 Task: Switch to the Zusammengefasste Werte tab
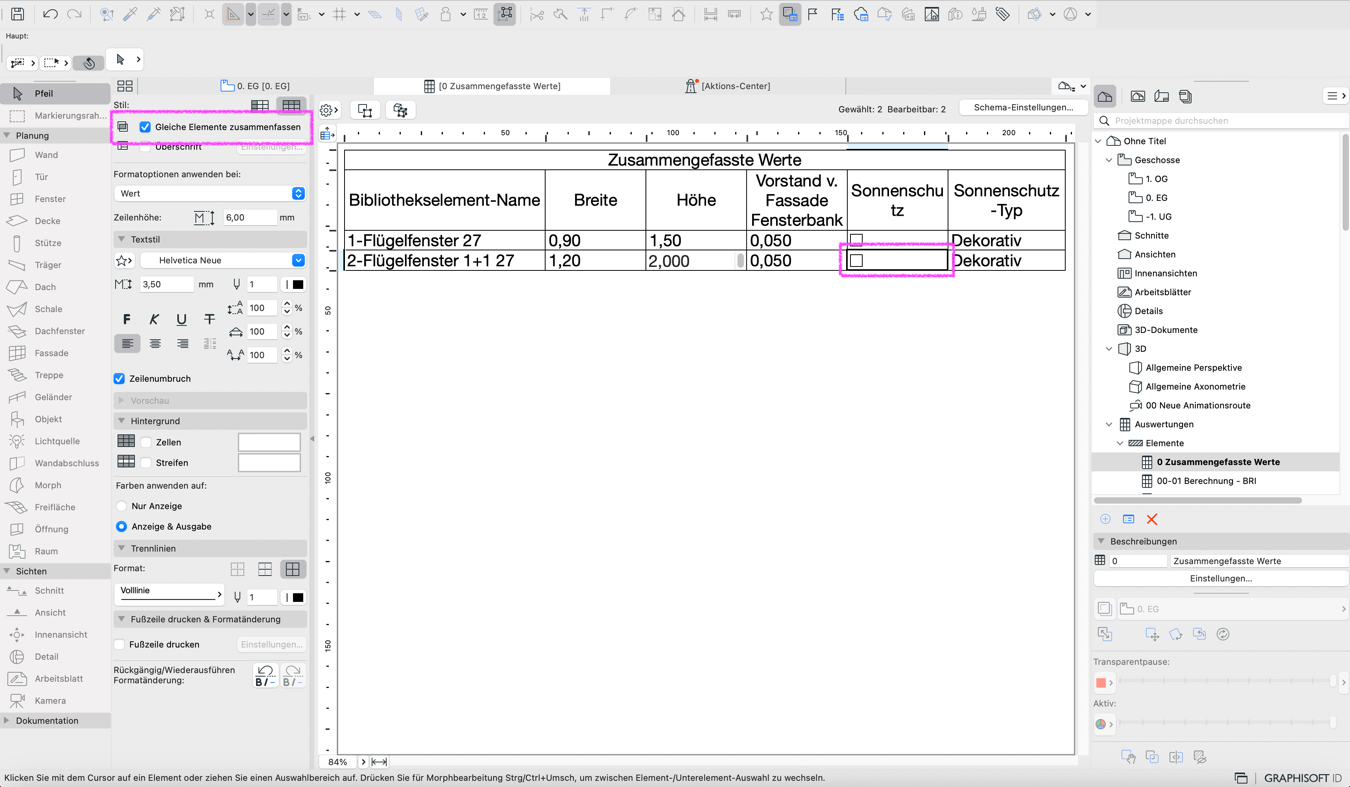coord(491,86)
